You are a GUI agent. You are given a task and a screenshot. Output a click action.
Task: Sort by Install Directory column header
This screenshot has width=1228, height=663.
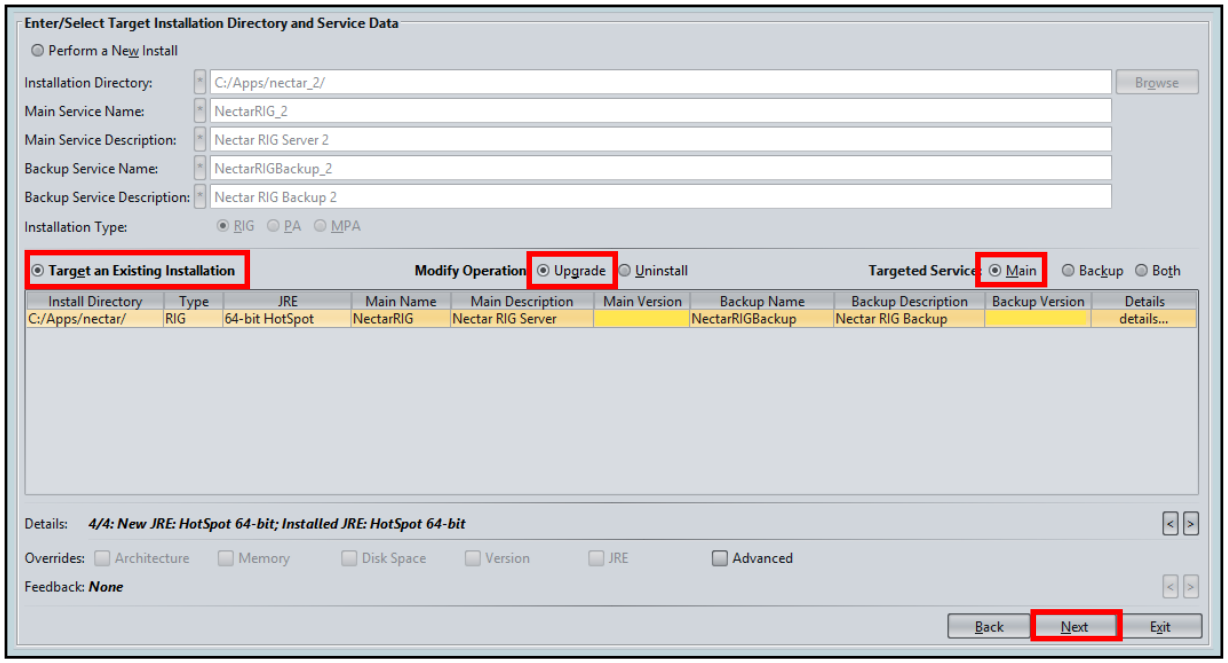pos(95,301)
